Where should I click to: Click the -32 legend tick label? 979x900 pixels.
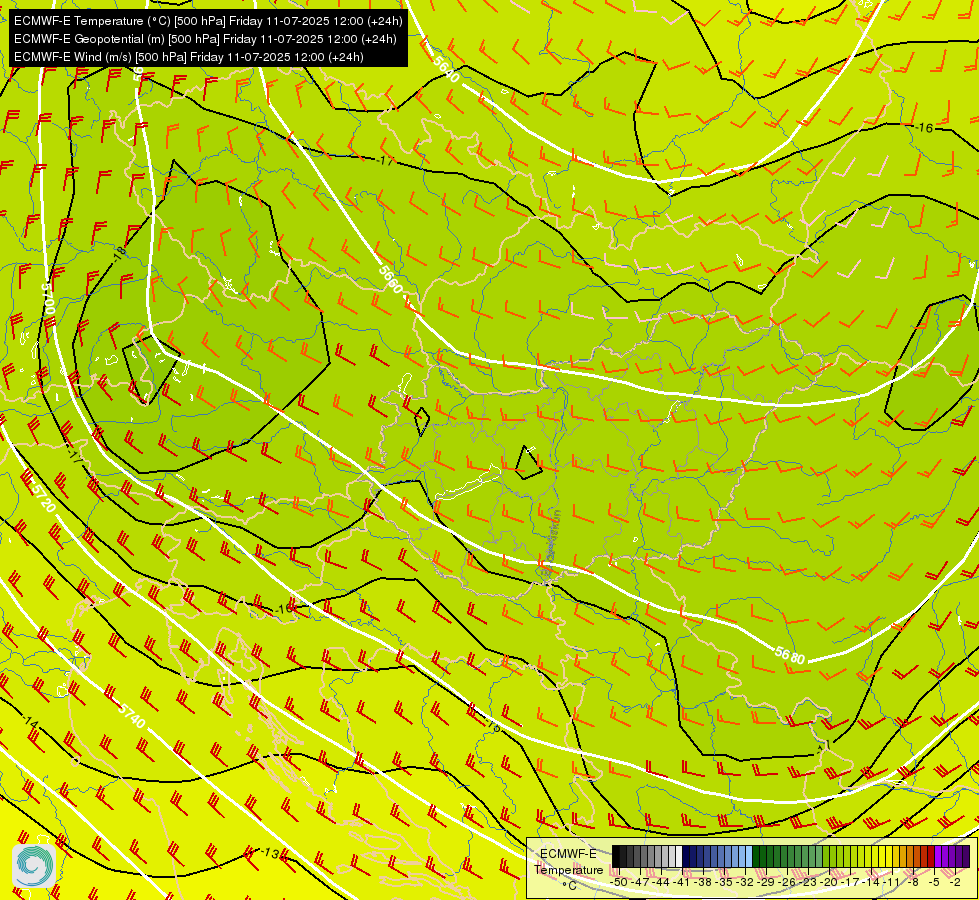pos(745,882)
